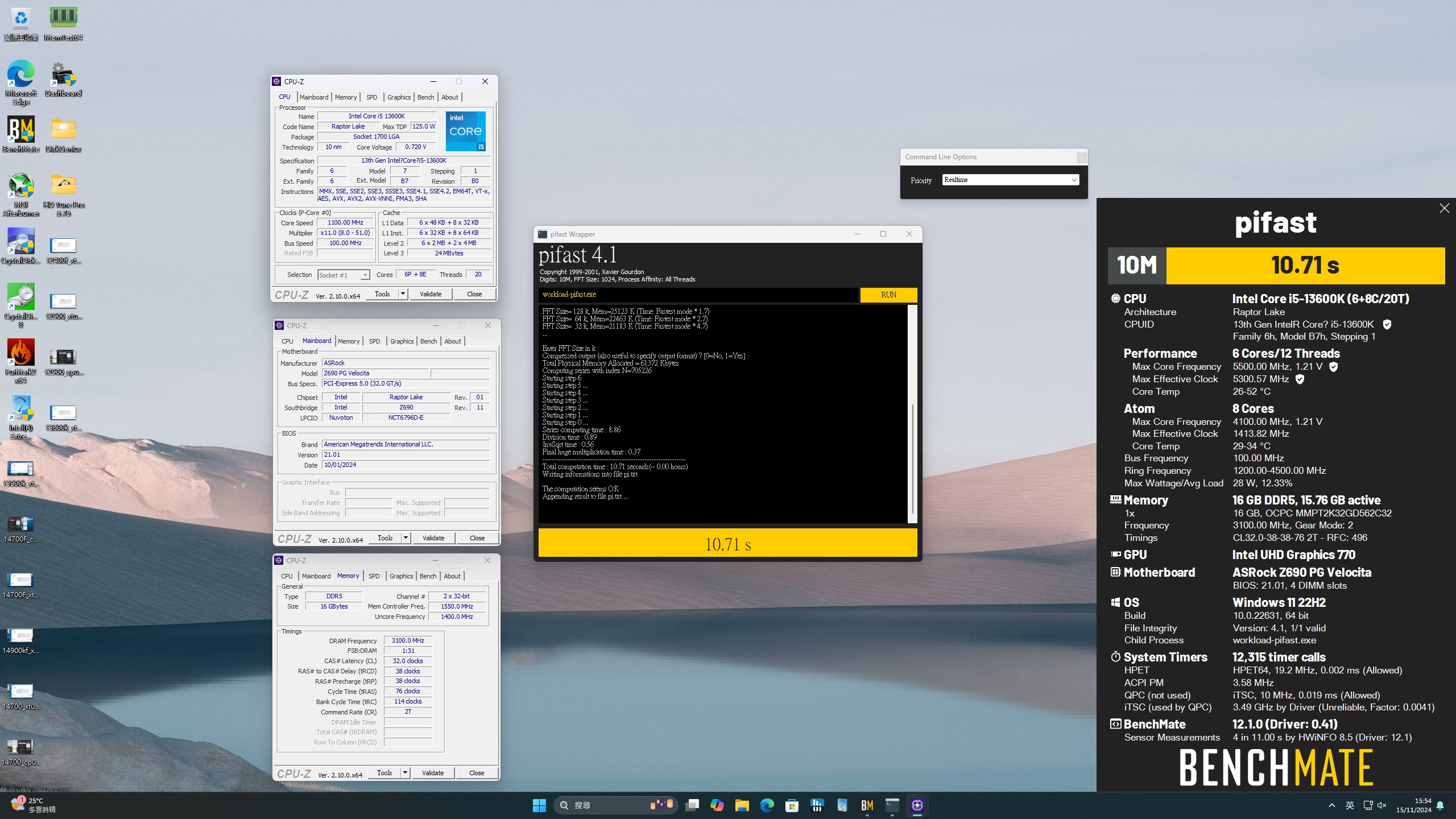Open Intel Extreme Tuning Utility shortcut

(20, 417)
